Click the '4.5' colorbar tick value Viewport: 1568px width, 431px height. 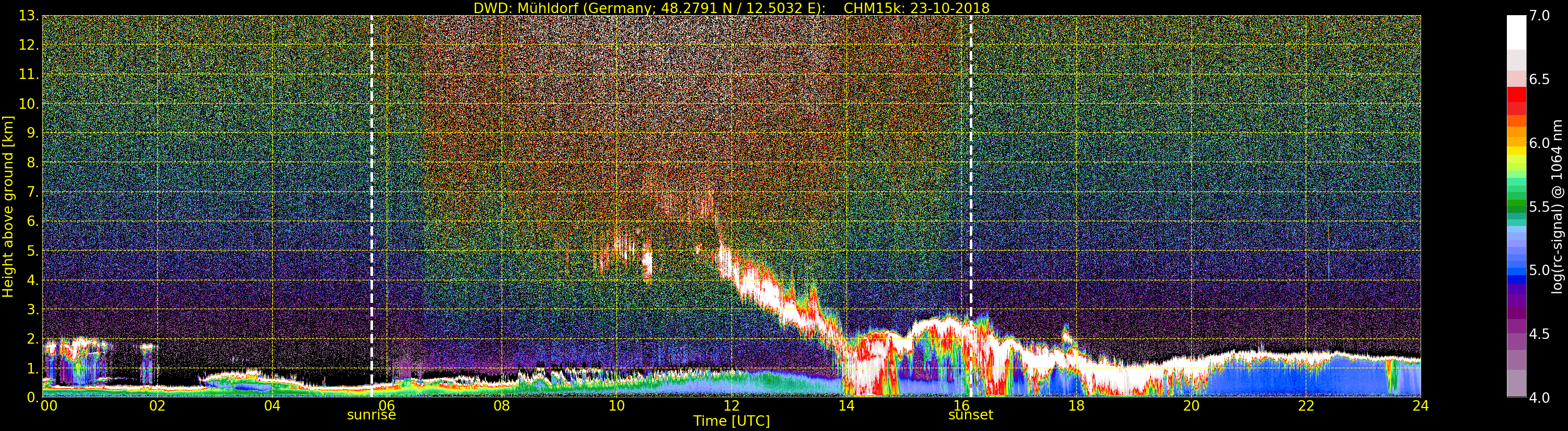coord(1539,334)
